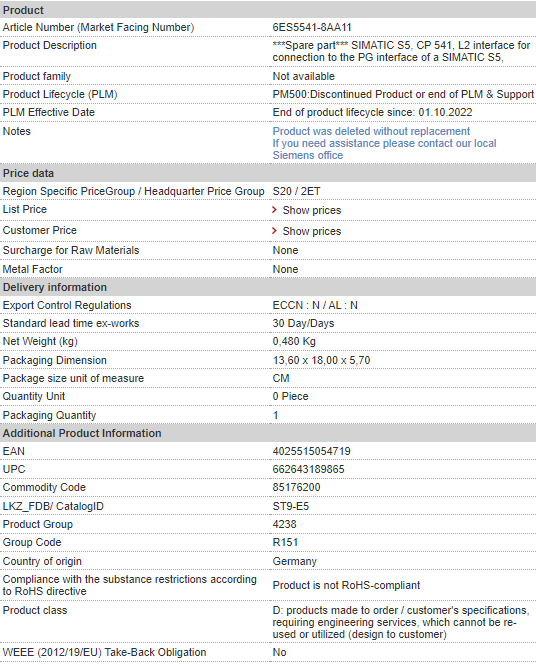This screenshot has width=536, height=664.
Task: Click the S20 / 2ET price group value
Action: tap(296, 191)
